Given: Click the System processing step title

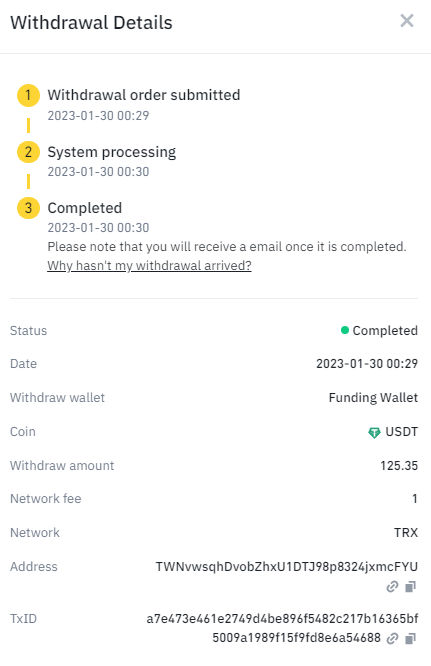Looking at the screenshot, I should pos(112,152).
